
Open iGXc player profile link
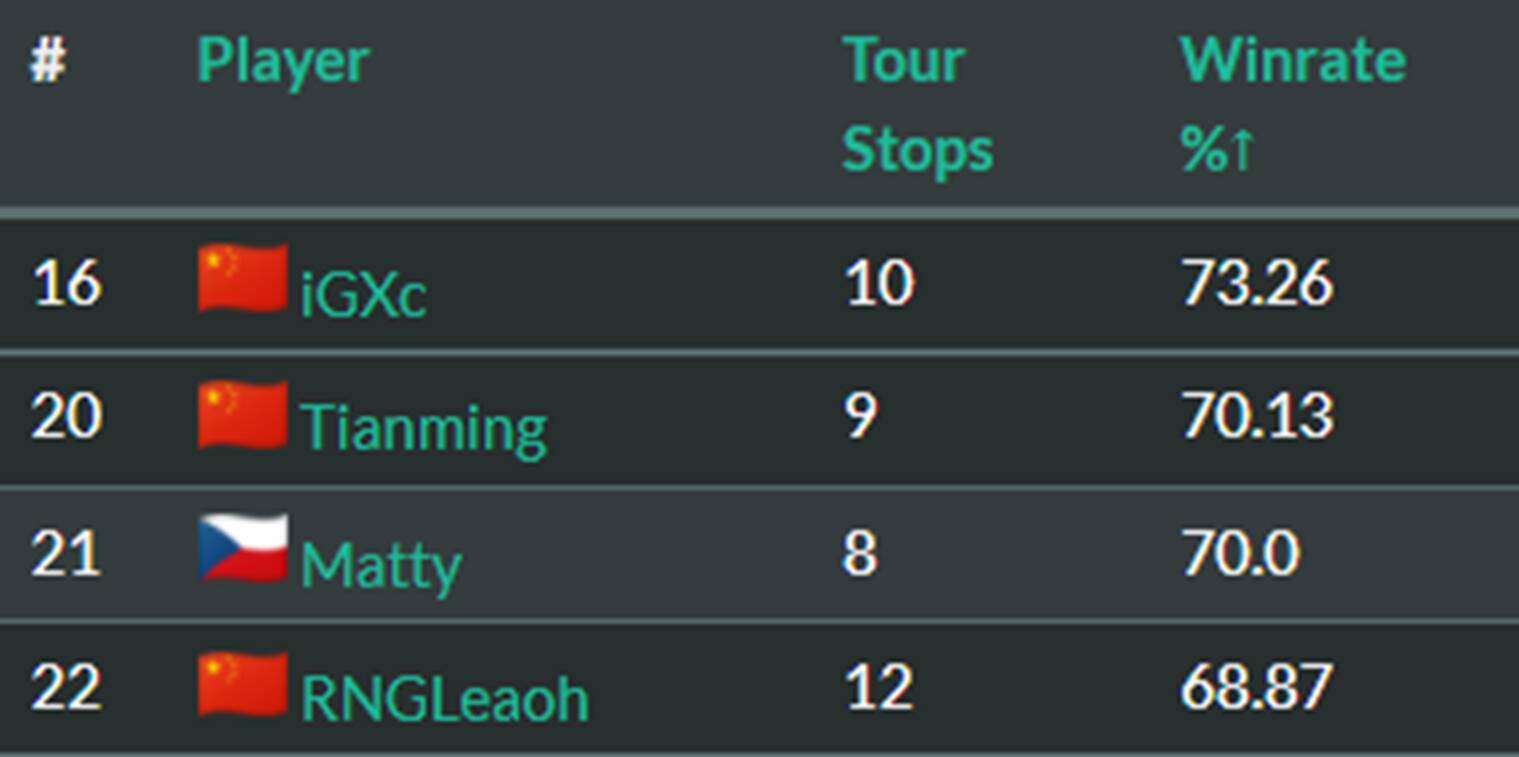(x=364, y=294)
